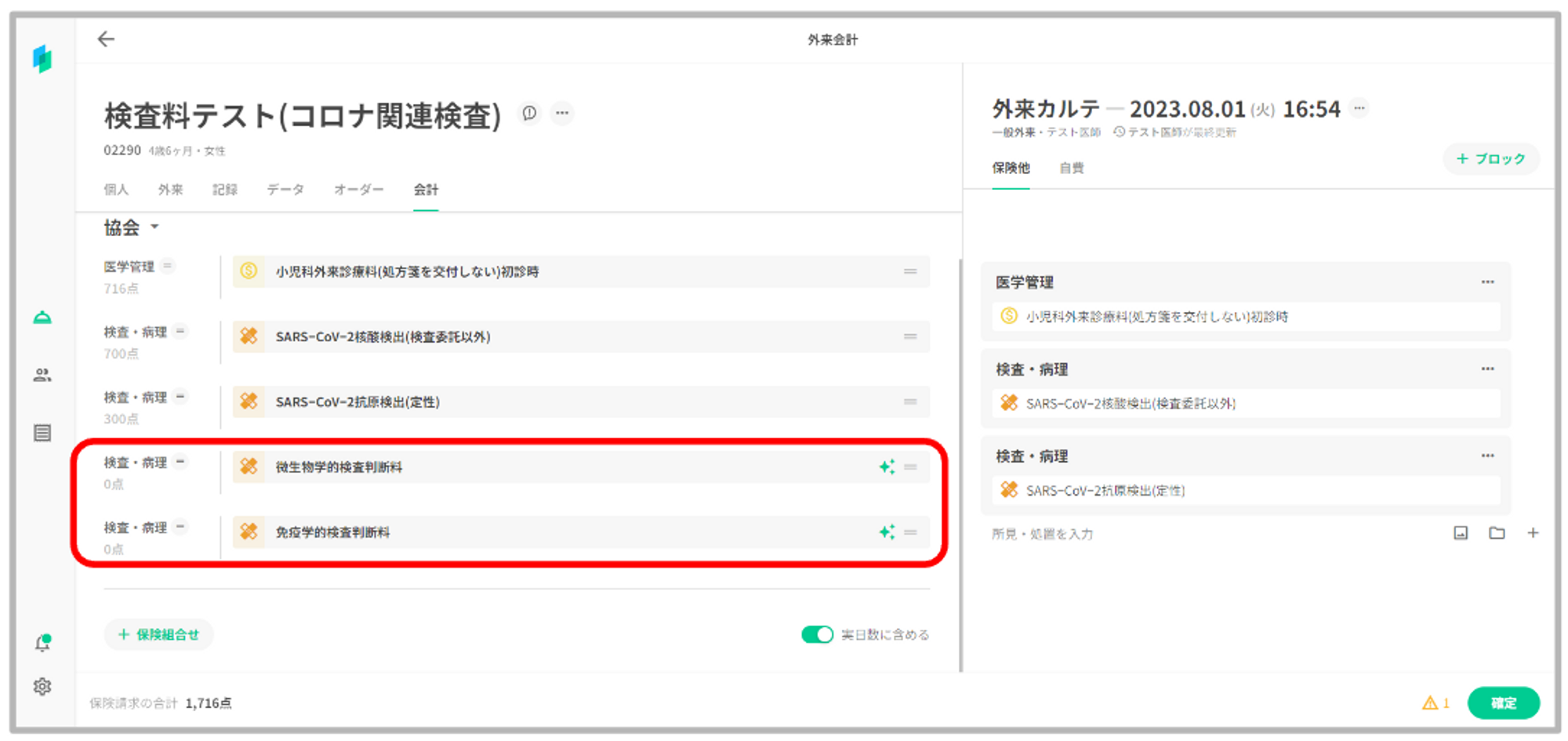Open the notifications bell icon
Screen dimensions: 1568x741
42,644
